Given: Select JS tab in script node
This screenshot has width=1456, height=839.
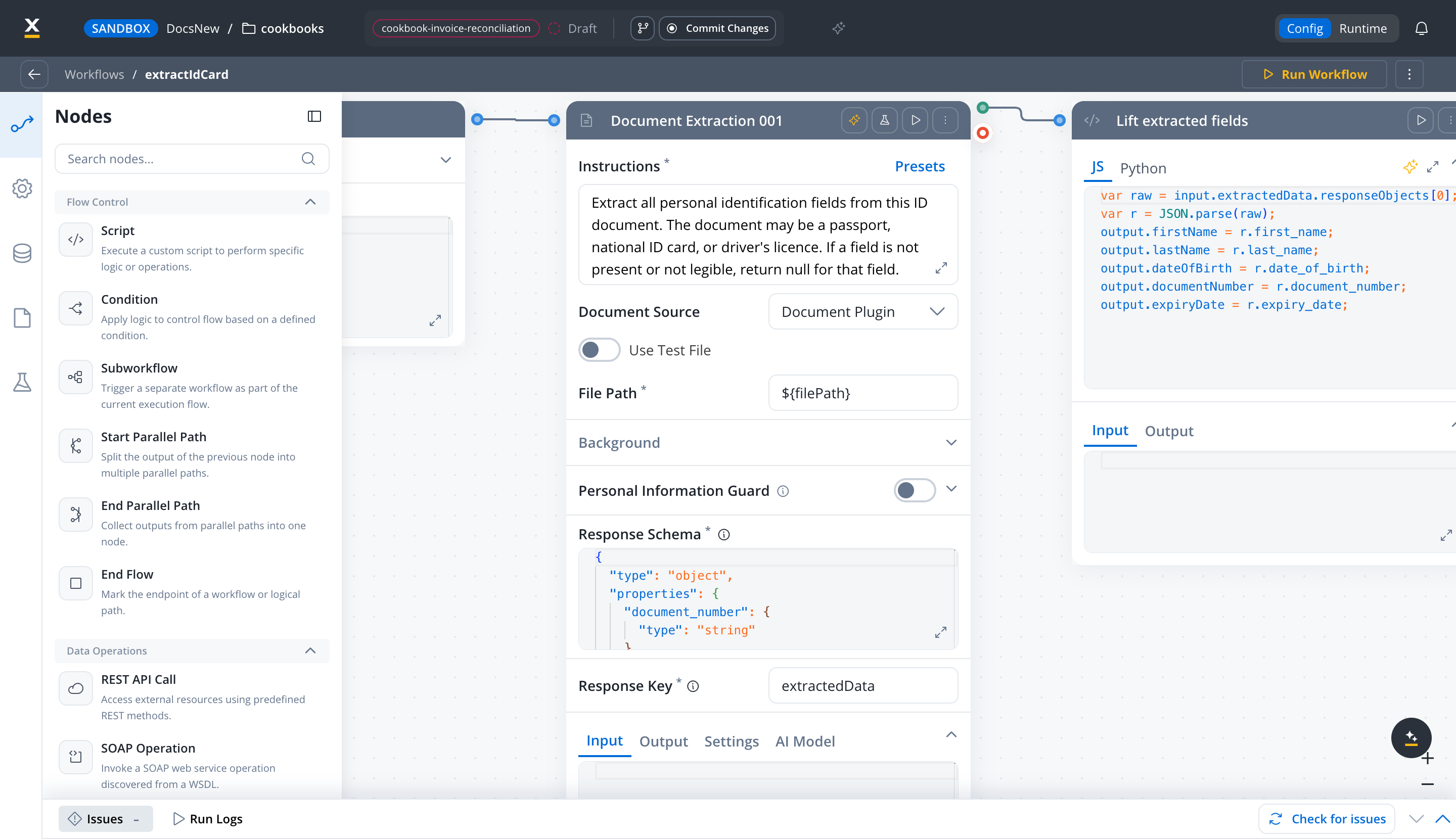Looking at the screenshot, I should (1097, 167).
